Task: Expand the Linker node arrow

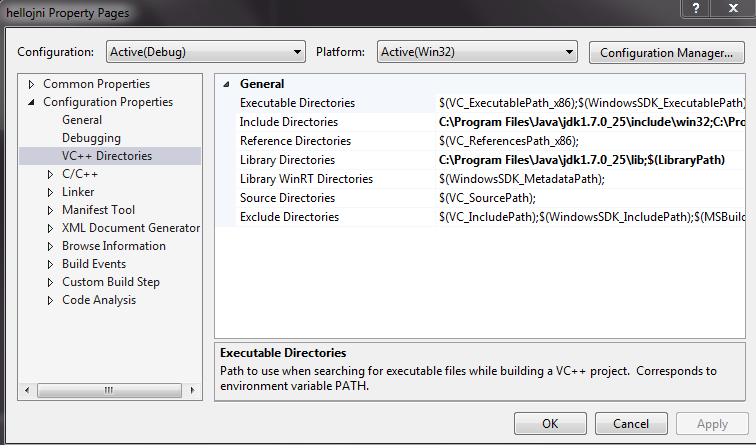Action: click(51, 192)
